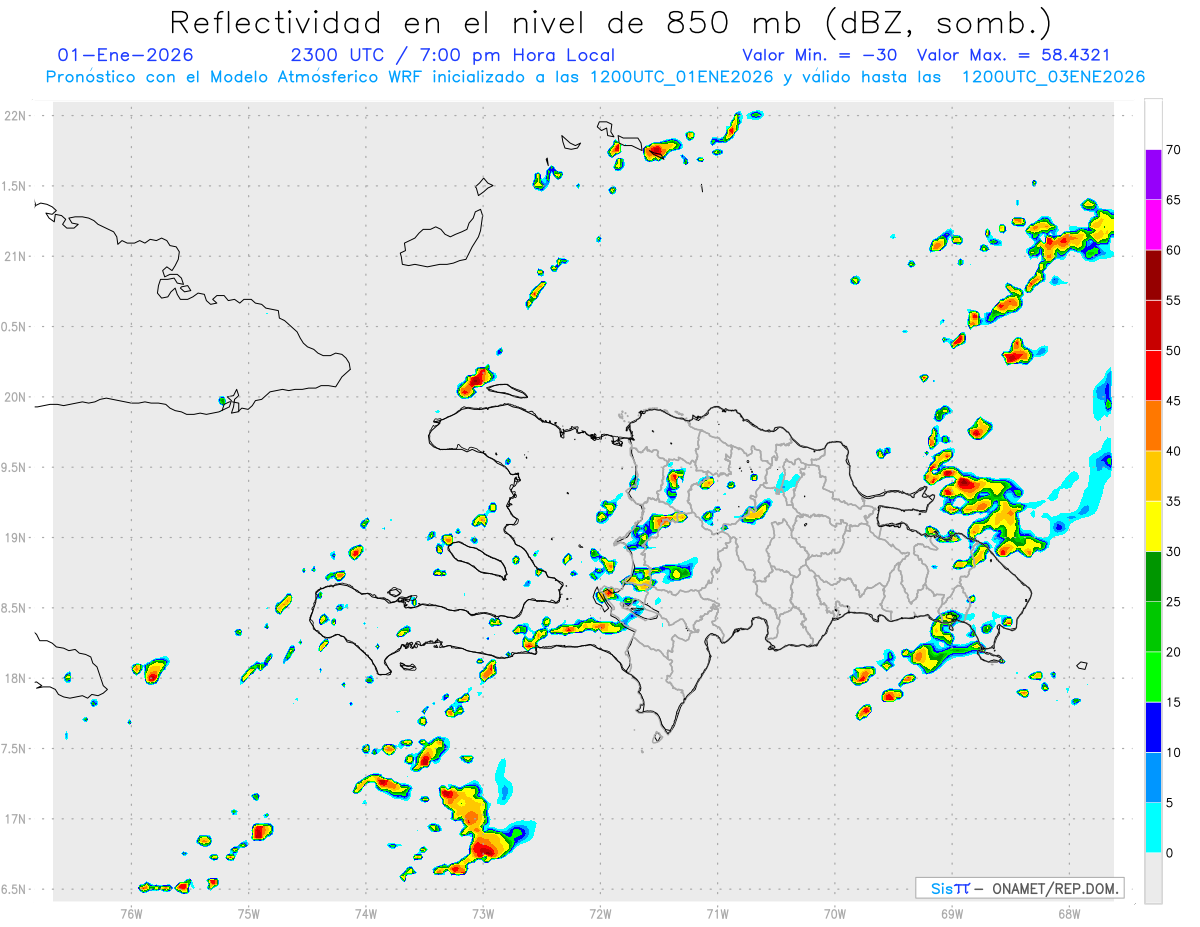Click the '70W' longitude label

(x=834, y=912)
